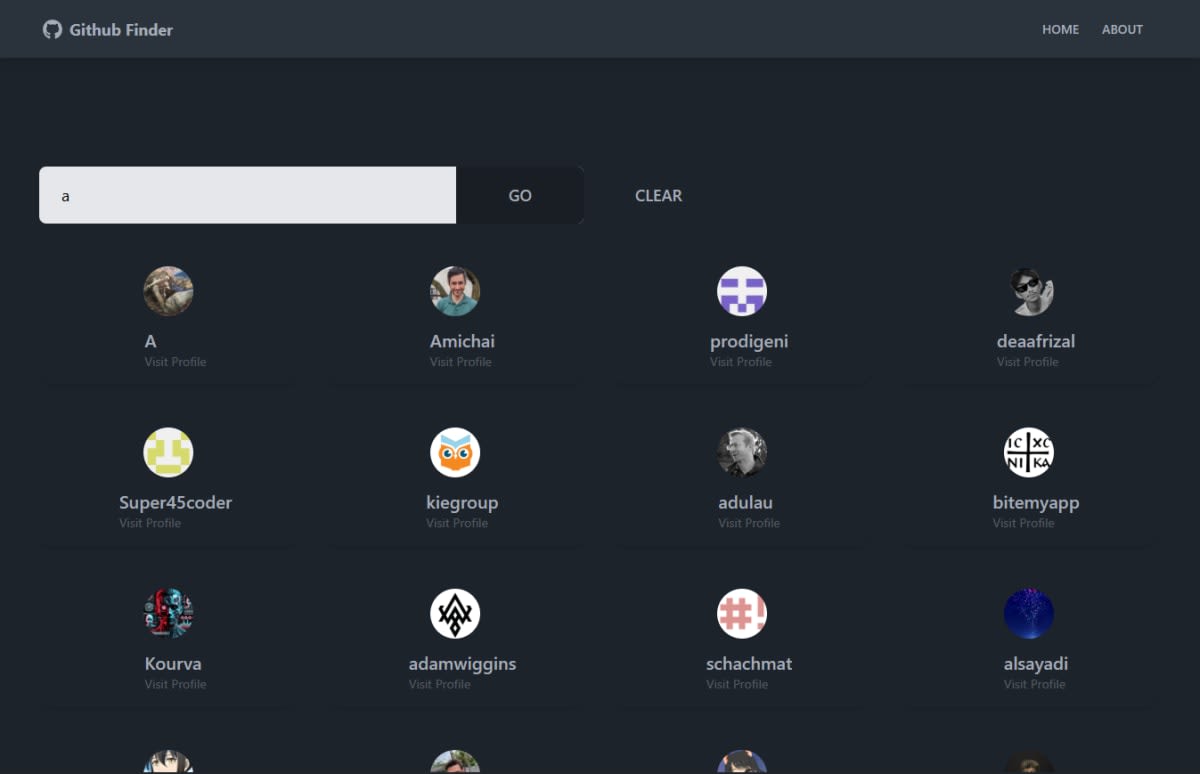Click Super45coder's yellow pixel avatar
This screenshot has height=774, width=1200.
pyautogui.click(x=168, y=452)
